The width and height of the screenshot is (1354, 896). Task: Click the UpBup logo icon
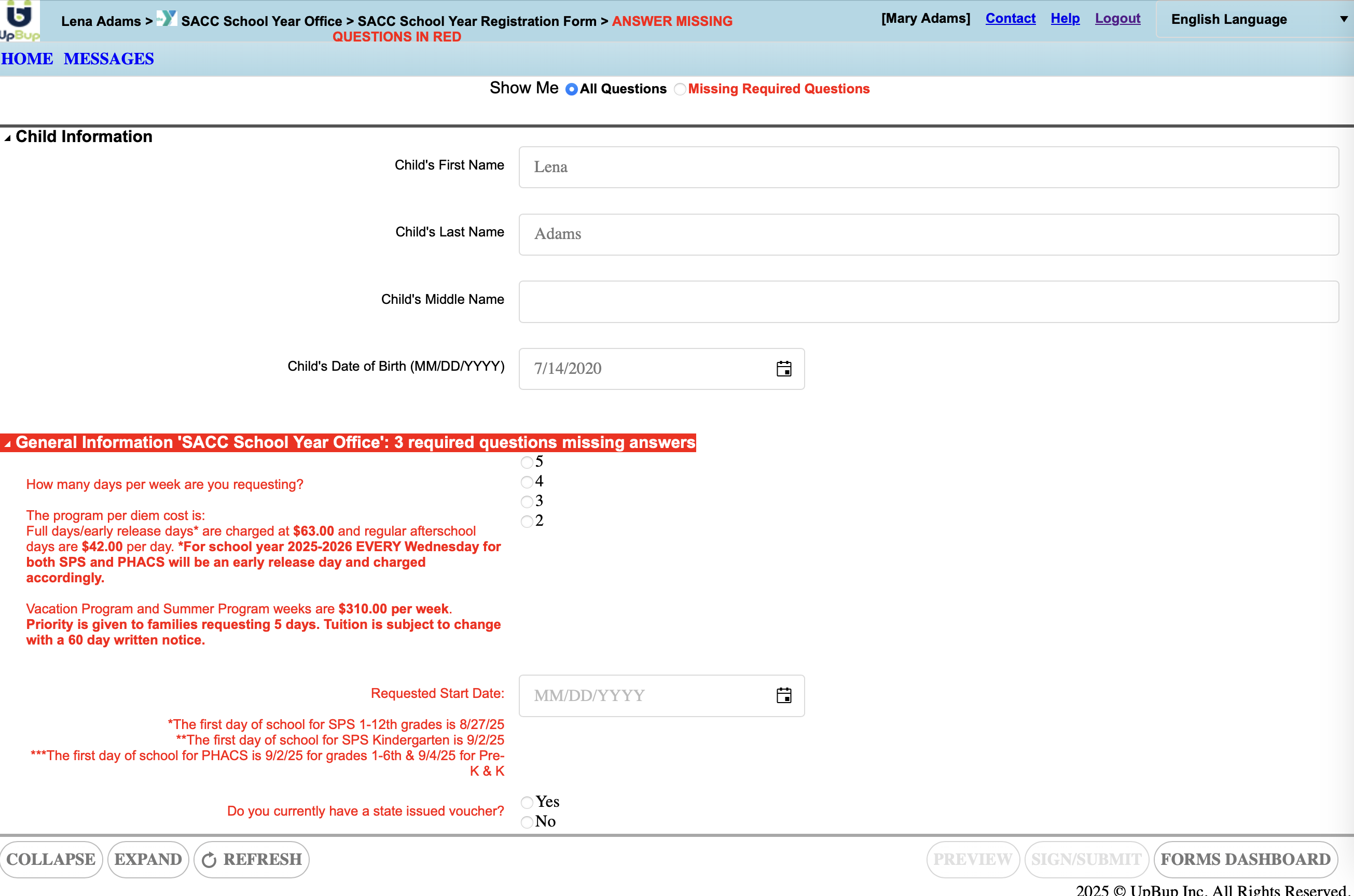(19, 20)
